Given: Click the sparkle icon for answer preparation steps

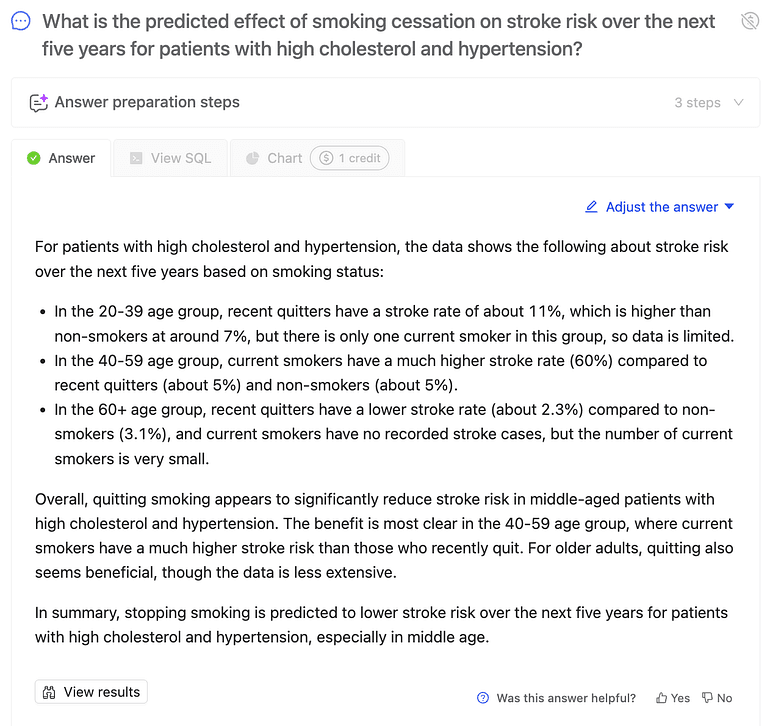Looking at the screenshot, I should point(38,102).
